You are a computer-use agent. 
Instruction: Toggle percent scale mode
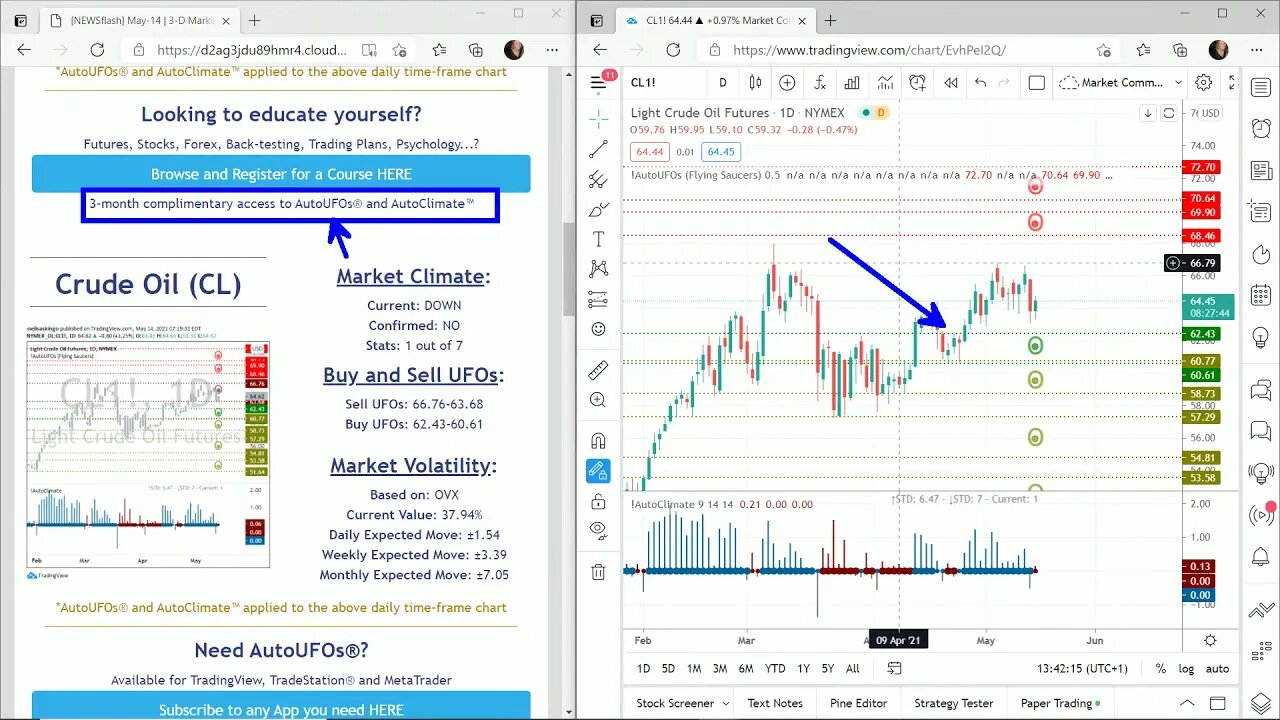tap(1161, 668)
